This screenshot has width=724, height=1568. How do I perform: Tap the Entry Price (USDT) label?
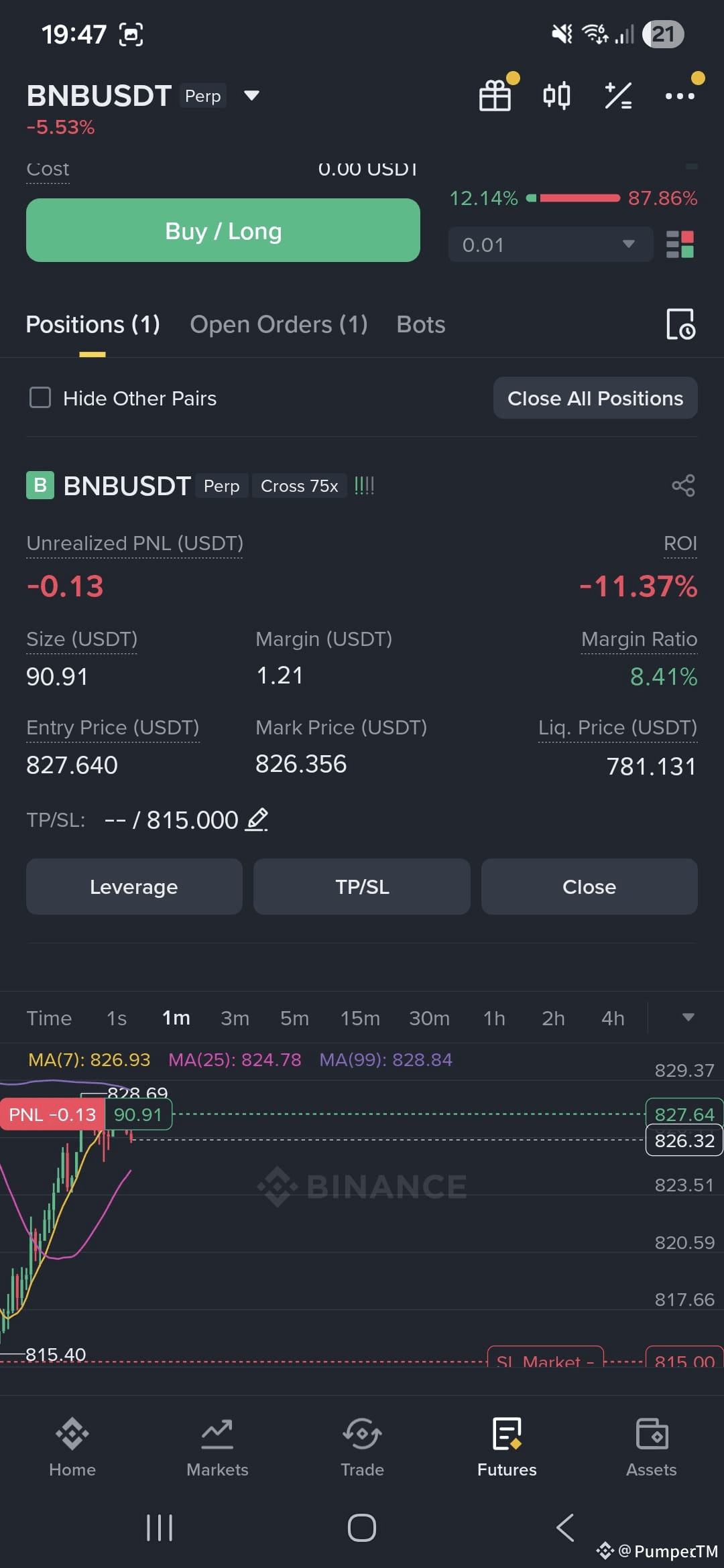pos(113,728)
